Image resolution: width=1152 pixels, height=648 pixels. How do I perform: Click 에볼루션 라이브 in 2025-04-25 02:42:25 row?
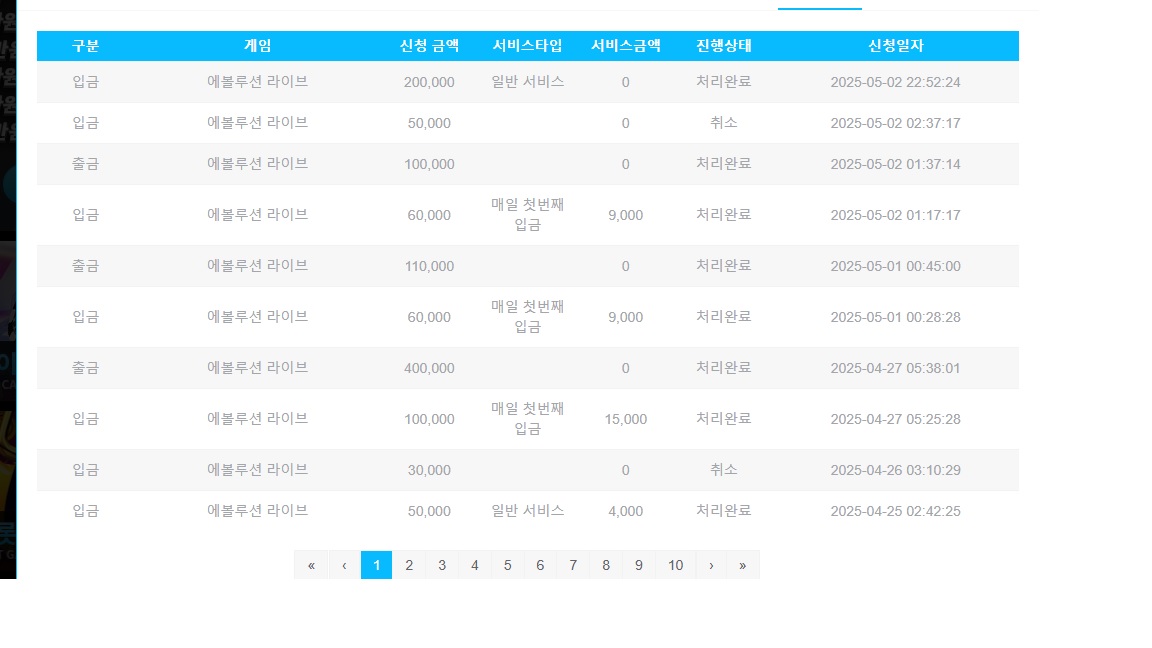257,511
